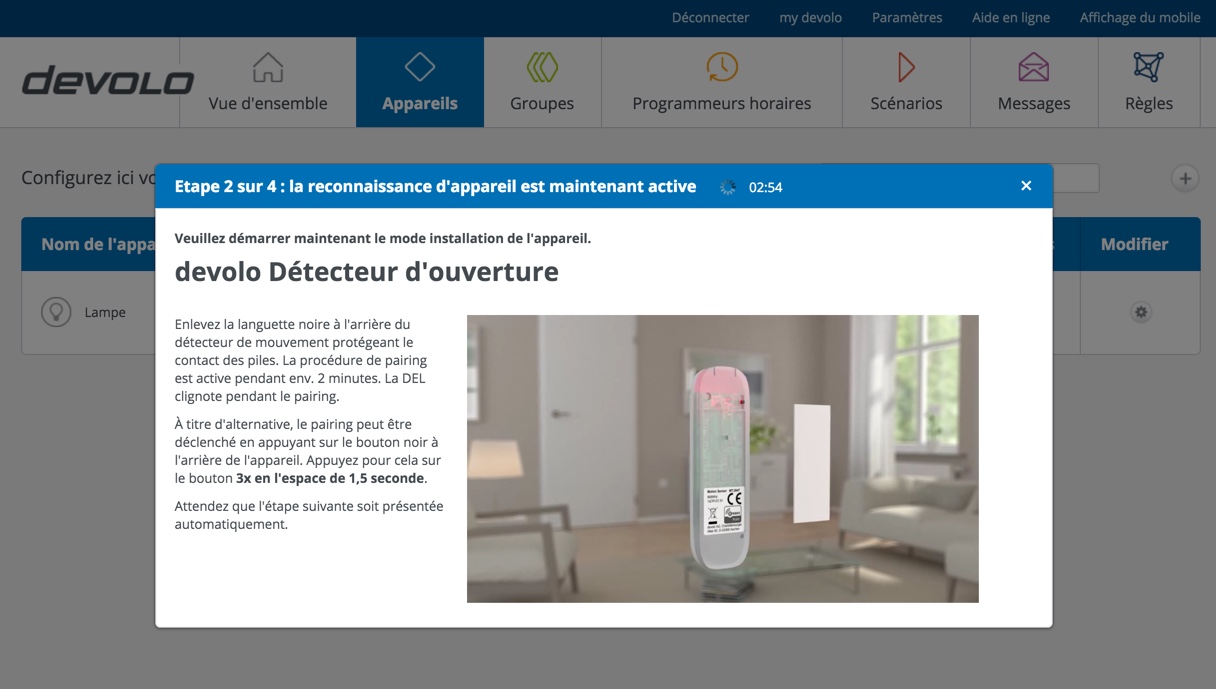
Task: Select the Scénarios play-arrow icon
Action: [x=906, y=68]
